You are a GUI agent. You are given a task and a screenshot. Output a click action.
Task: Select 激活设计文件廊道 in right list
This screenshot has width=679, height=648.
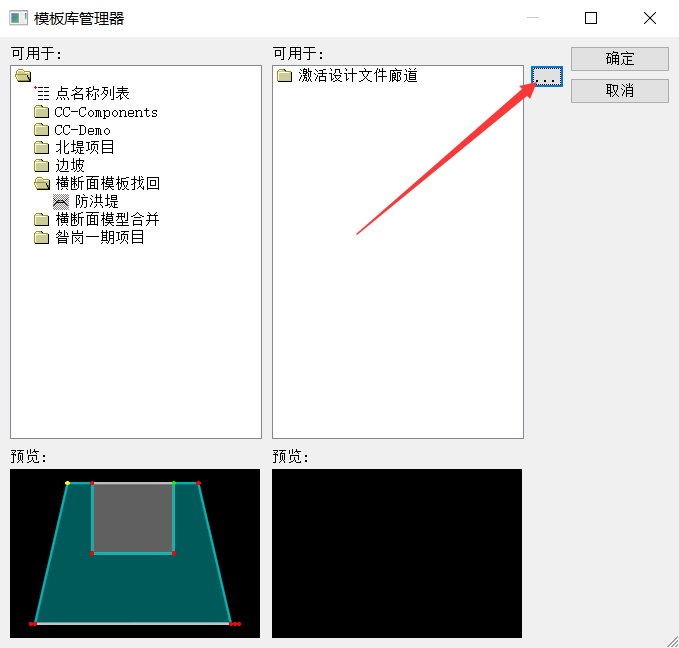click(x=357, y=76)
